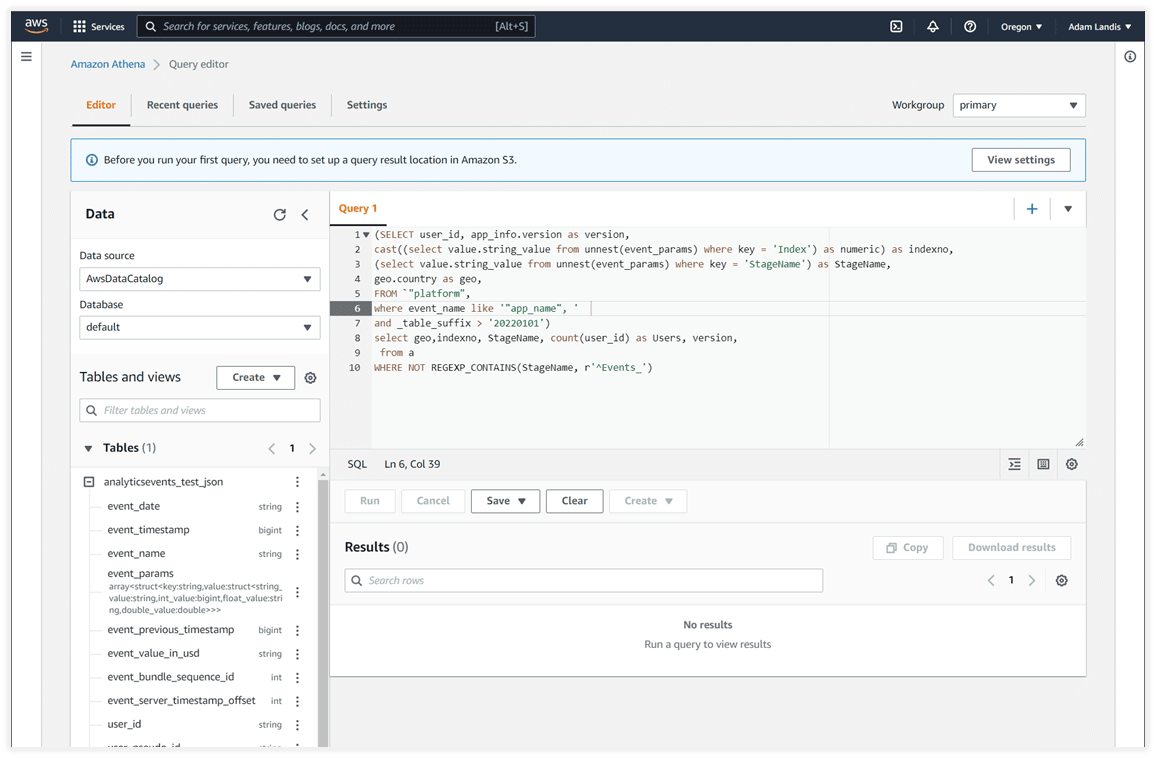Fold the SQL code at line 1

[366, 235]
